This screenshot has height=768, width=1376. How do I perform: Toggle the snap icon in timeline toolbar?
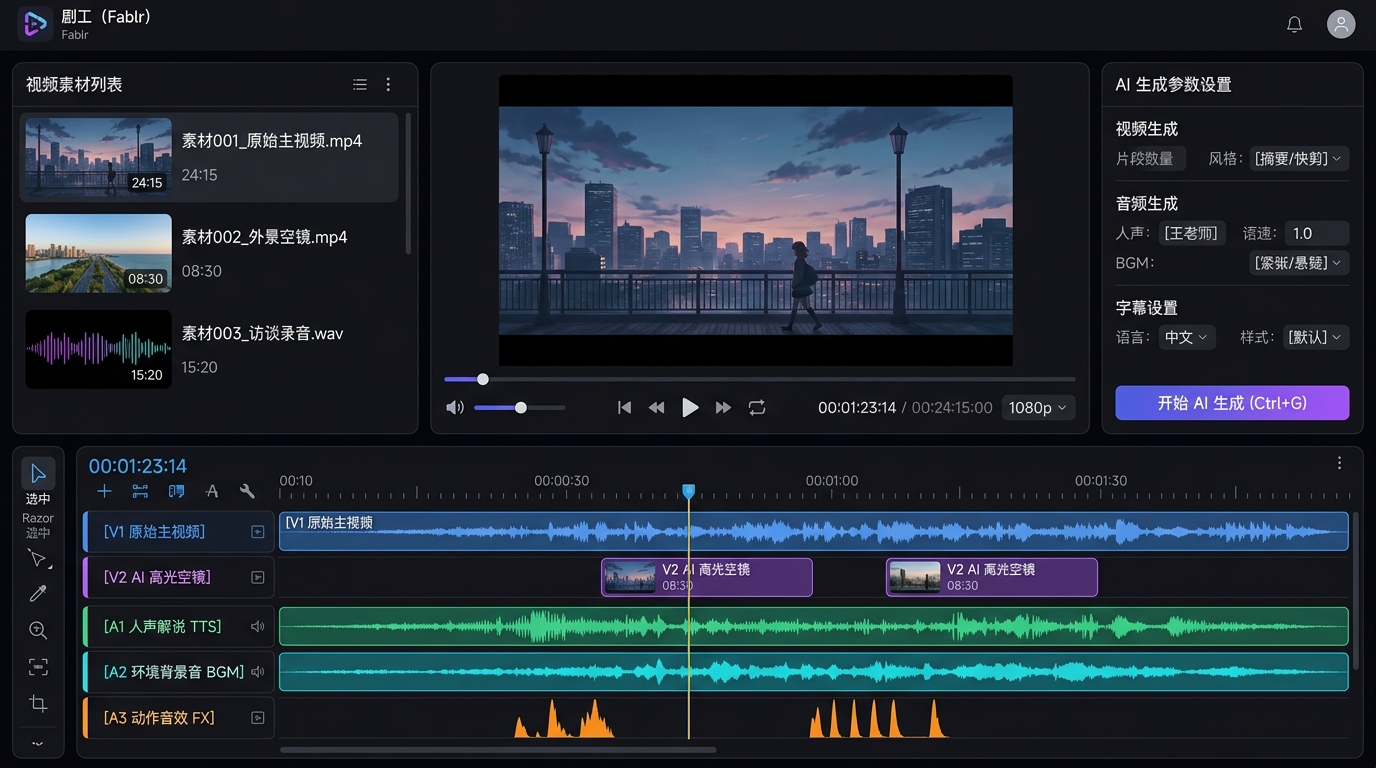coord(139,491)
